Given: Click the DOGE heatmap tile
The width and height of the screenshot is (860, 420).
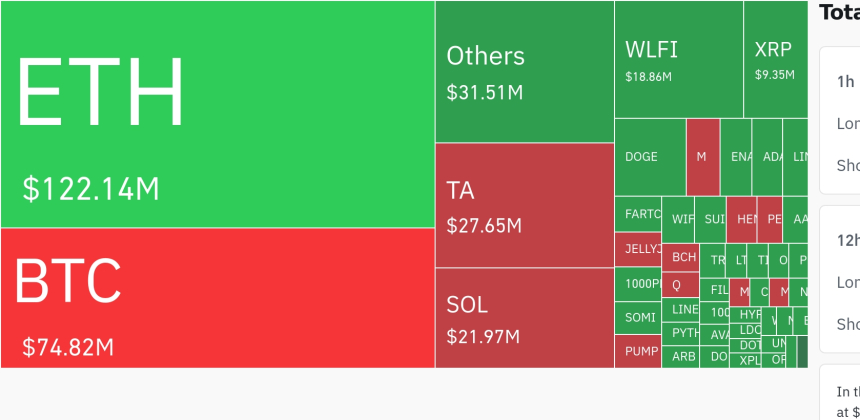Looking at the screenshot, I should click(x=649, y=157).
